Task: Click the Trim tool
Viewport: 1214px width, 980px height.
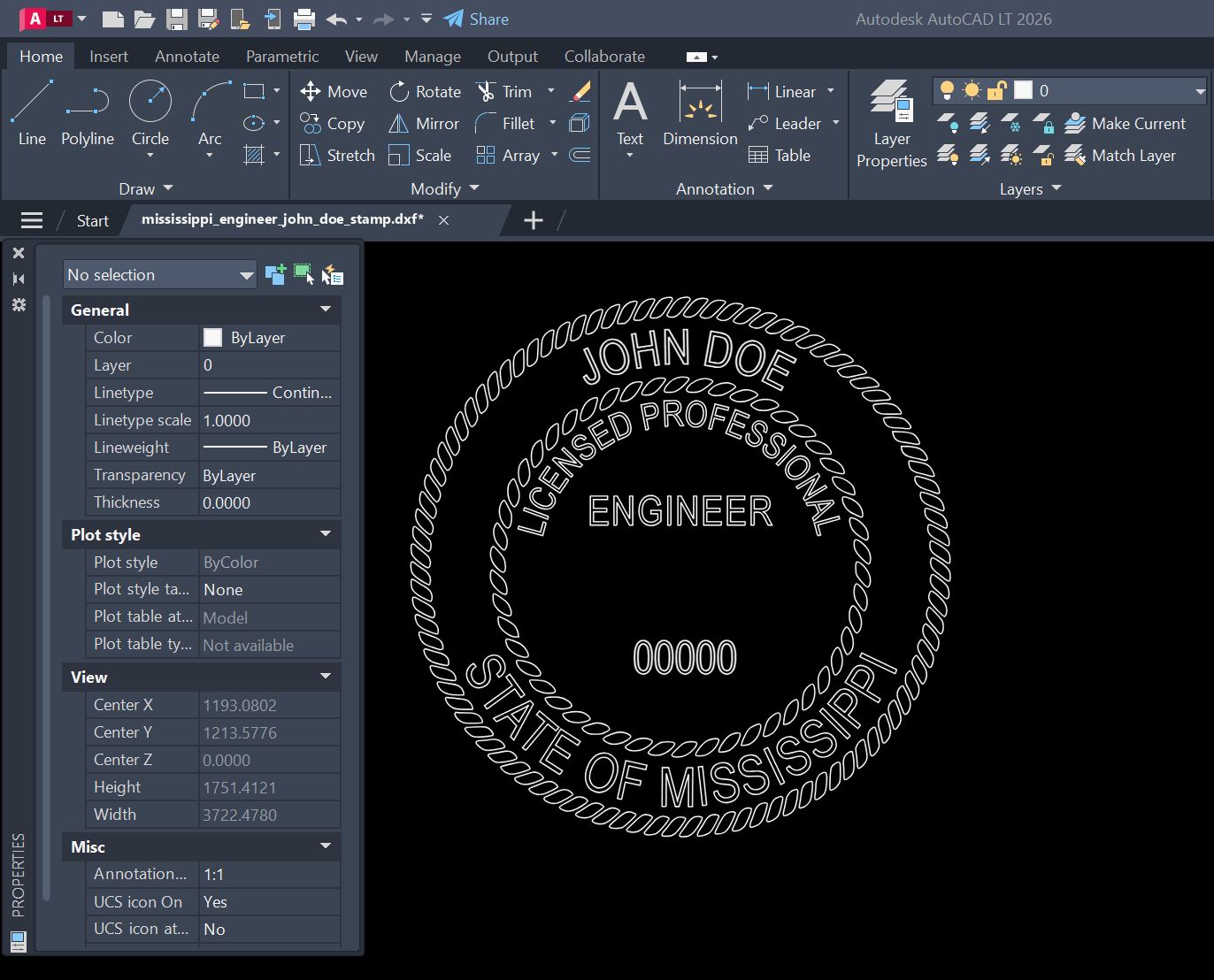Action: pyautogui.click(x=504, y=92)
